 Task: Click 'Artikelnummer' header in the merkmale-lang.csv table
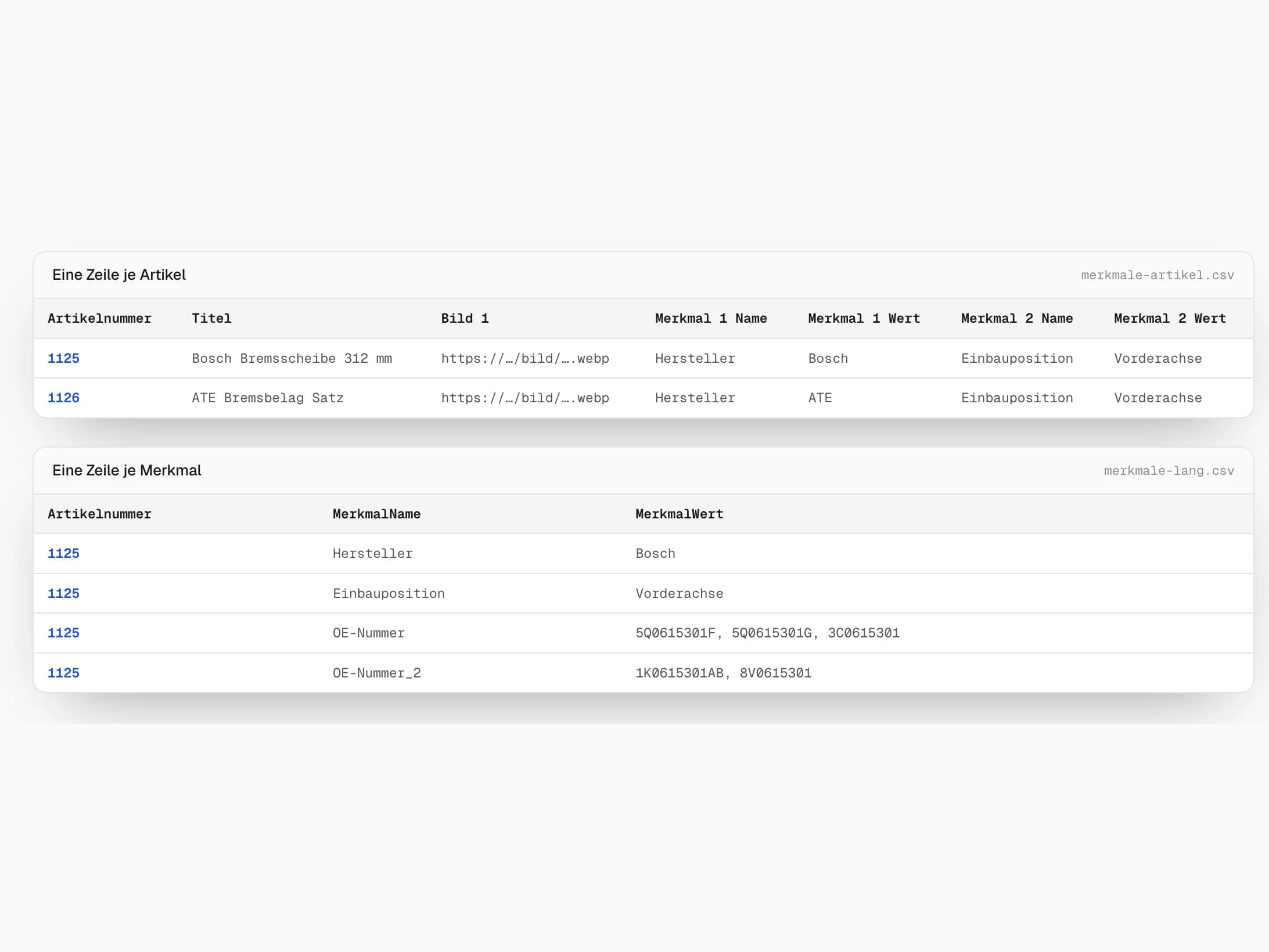pos(99,514)
